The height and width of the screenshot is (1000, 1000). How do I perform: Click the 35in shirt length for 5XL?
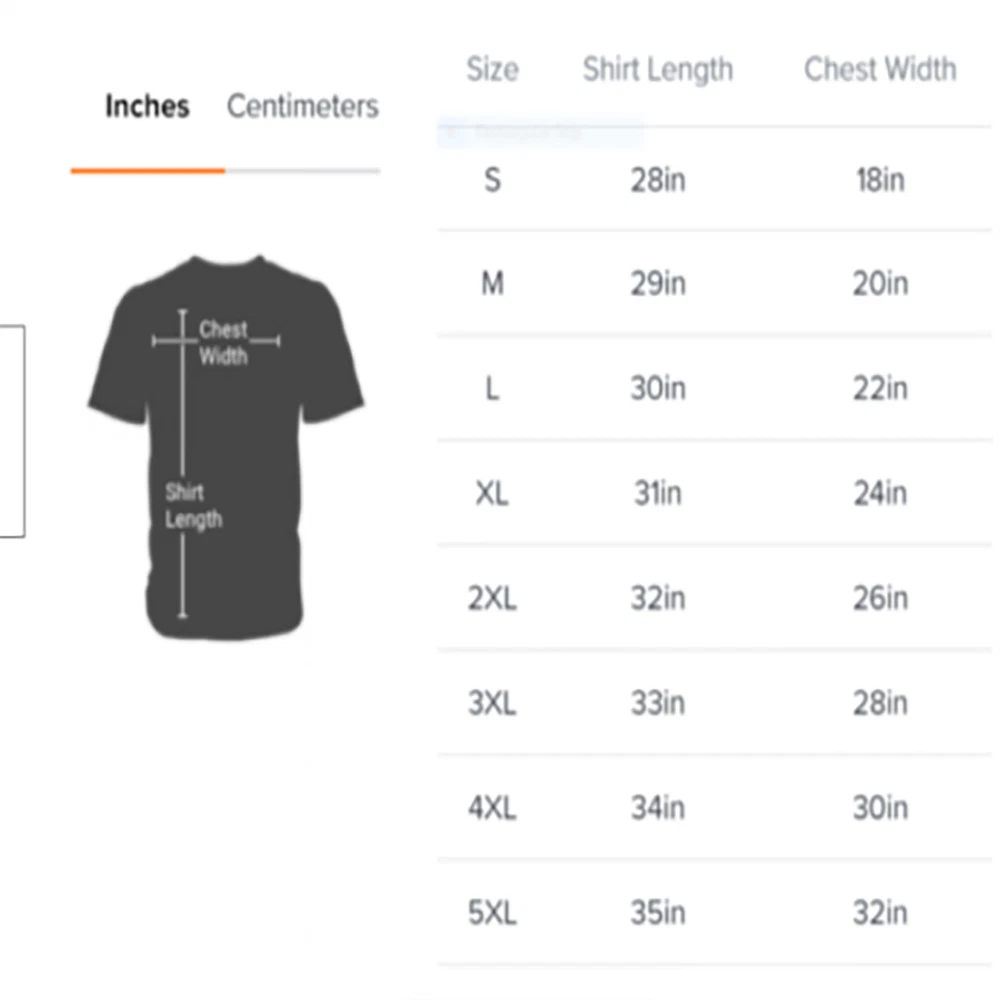[x=658, y=913]
